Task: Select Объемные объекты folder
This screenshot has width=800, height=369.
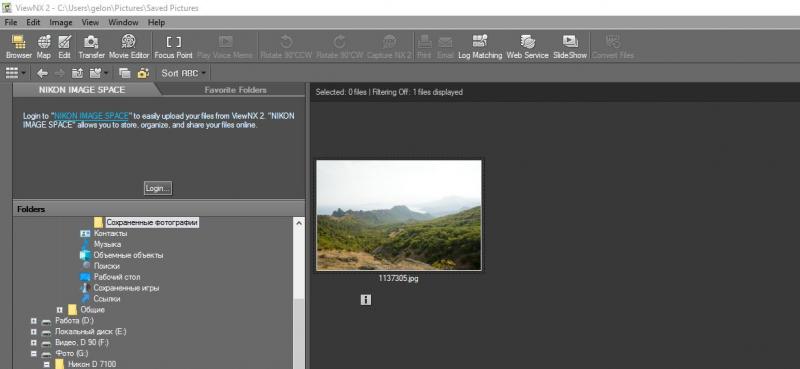Action: 128,255
